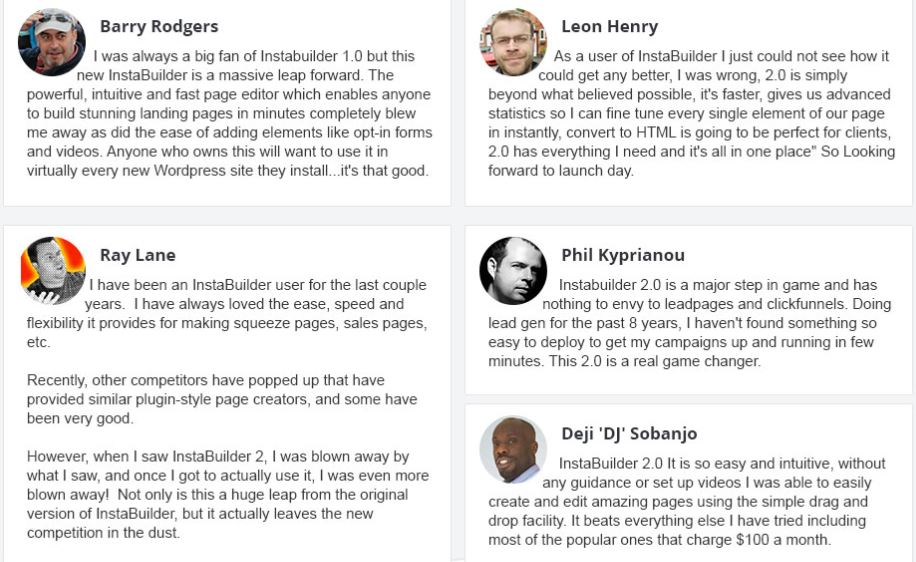This screenshot has height=562, width=916.
Task: Select the name Barry Rodgers heading
Action: (x=159, y=26)
